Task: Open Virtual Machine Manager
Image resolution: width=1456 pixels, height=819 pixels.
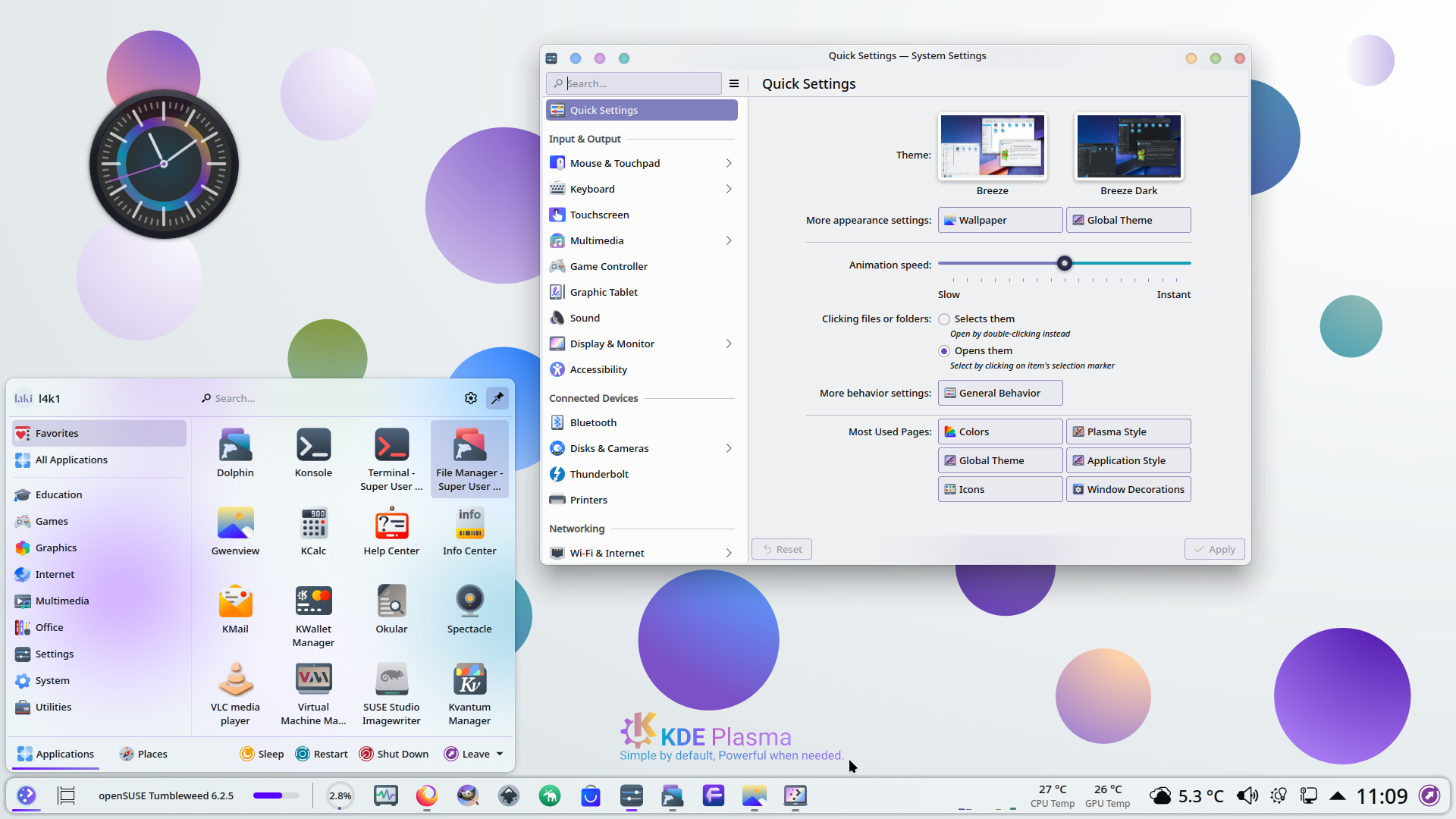Action: coord(313,694)
